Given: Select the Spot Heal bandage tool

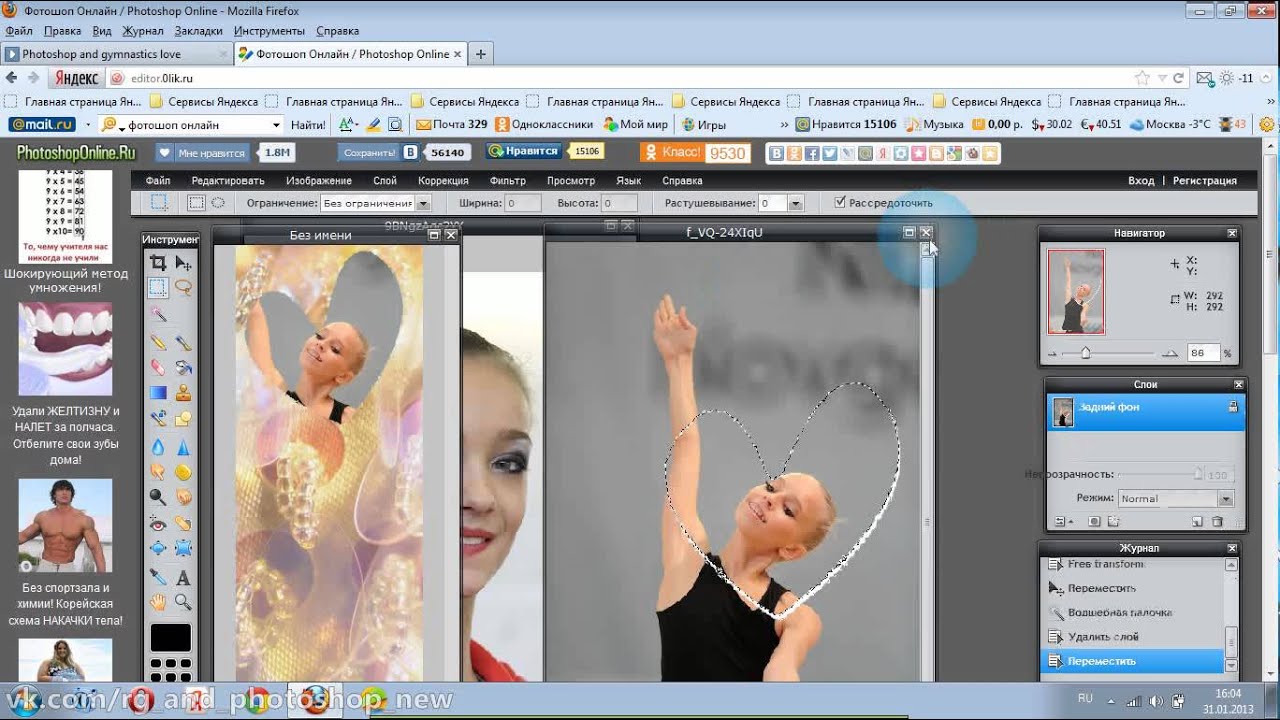Looking at the screenshot, I should pos(183,522).
